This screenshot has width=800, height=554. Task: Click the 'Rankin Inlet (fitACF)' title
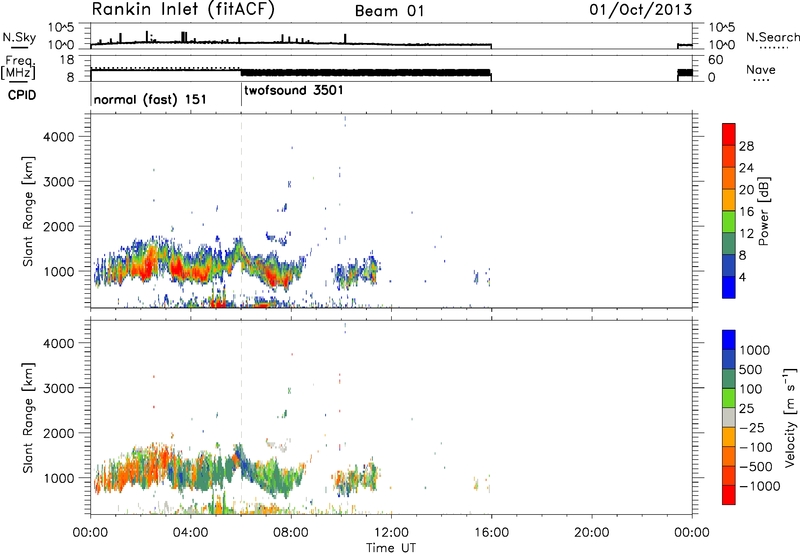[x=183, y=10]
